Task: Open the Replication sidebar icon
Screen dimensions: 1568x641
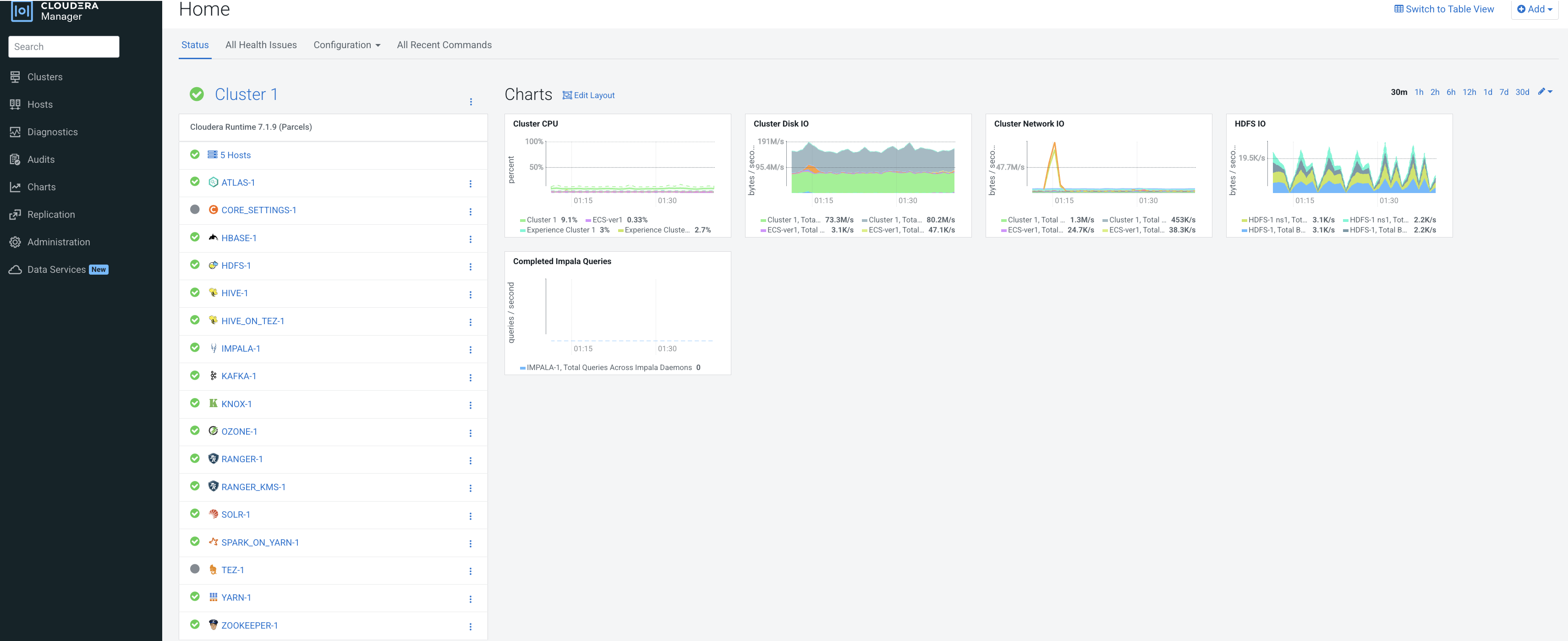Action: coord(15,215)
